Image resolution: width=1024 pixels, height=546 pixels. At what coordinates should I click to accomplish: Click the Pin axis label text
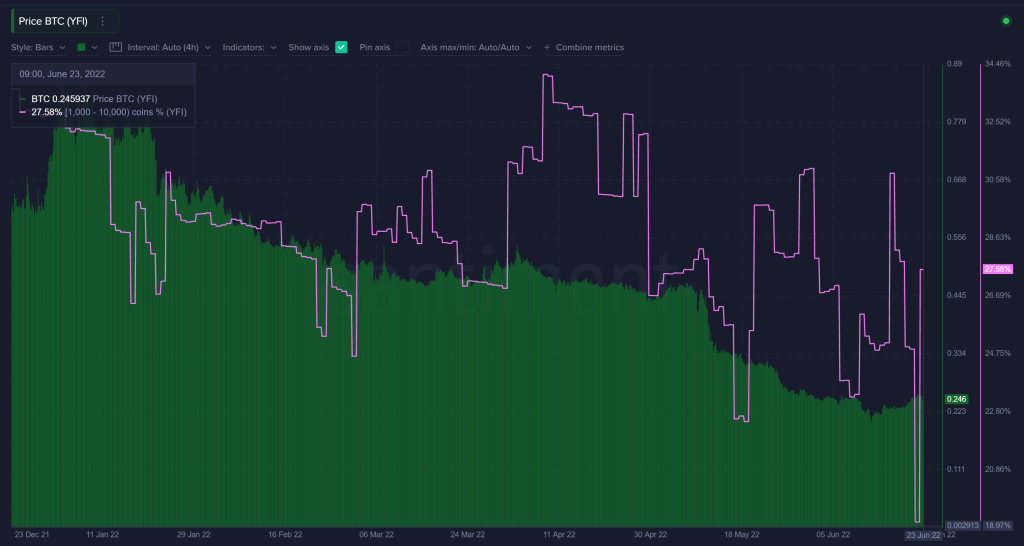coord(375,47)
